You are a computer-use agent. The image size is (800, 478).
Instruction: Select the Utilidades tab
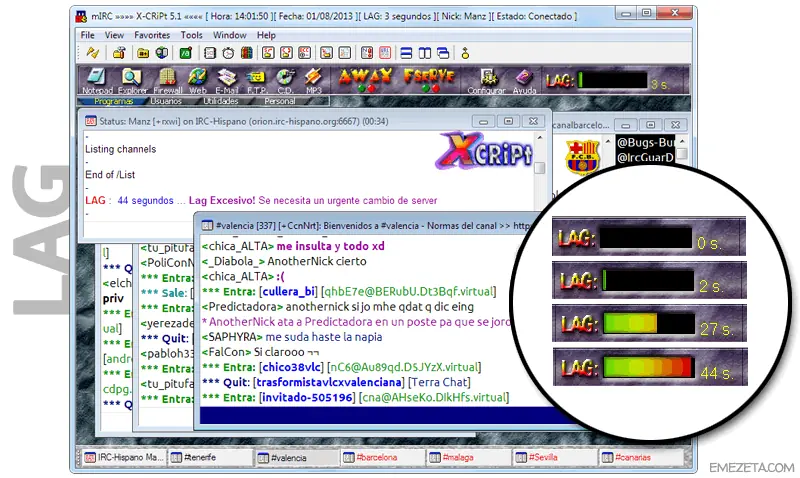220,101
